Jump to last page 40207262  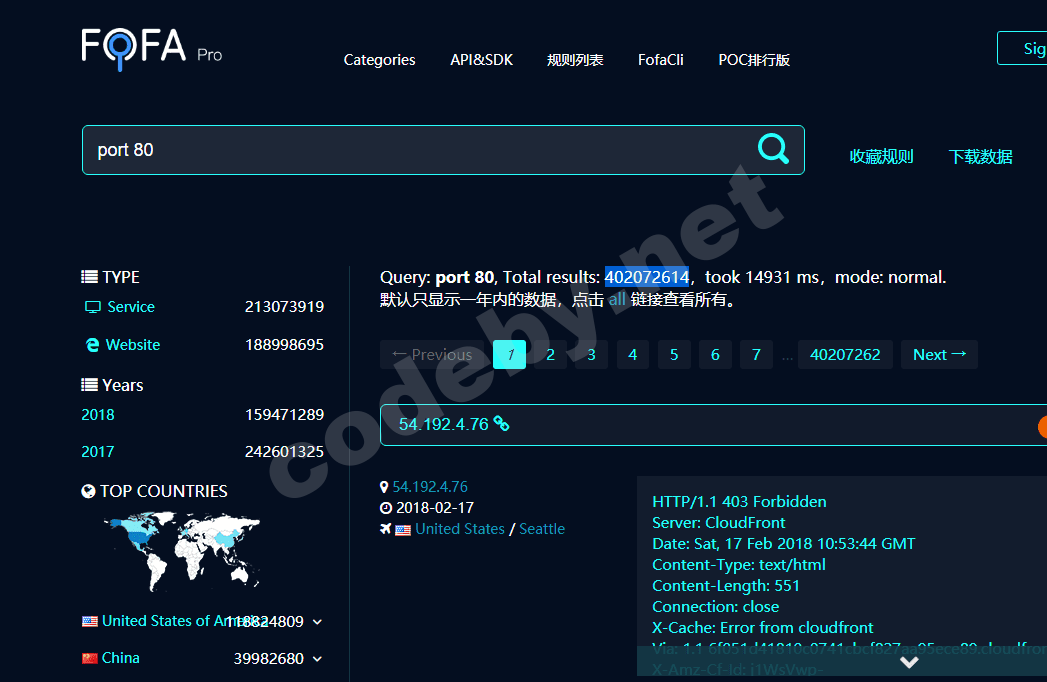(x=845, y=355)
